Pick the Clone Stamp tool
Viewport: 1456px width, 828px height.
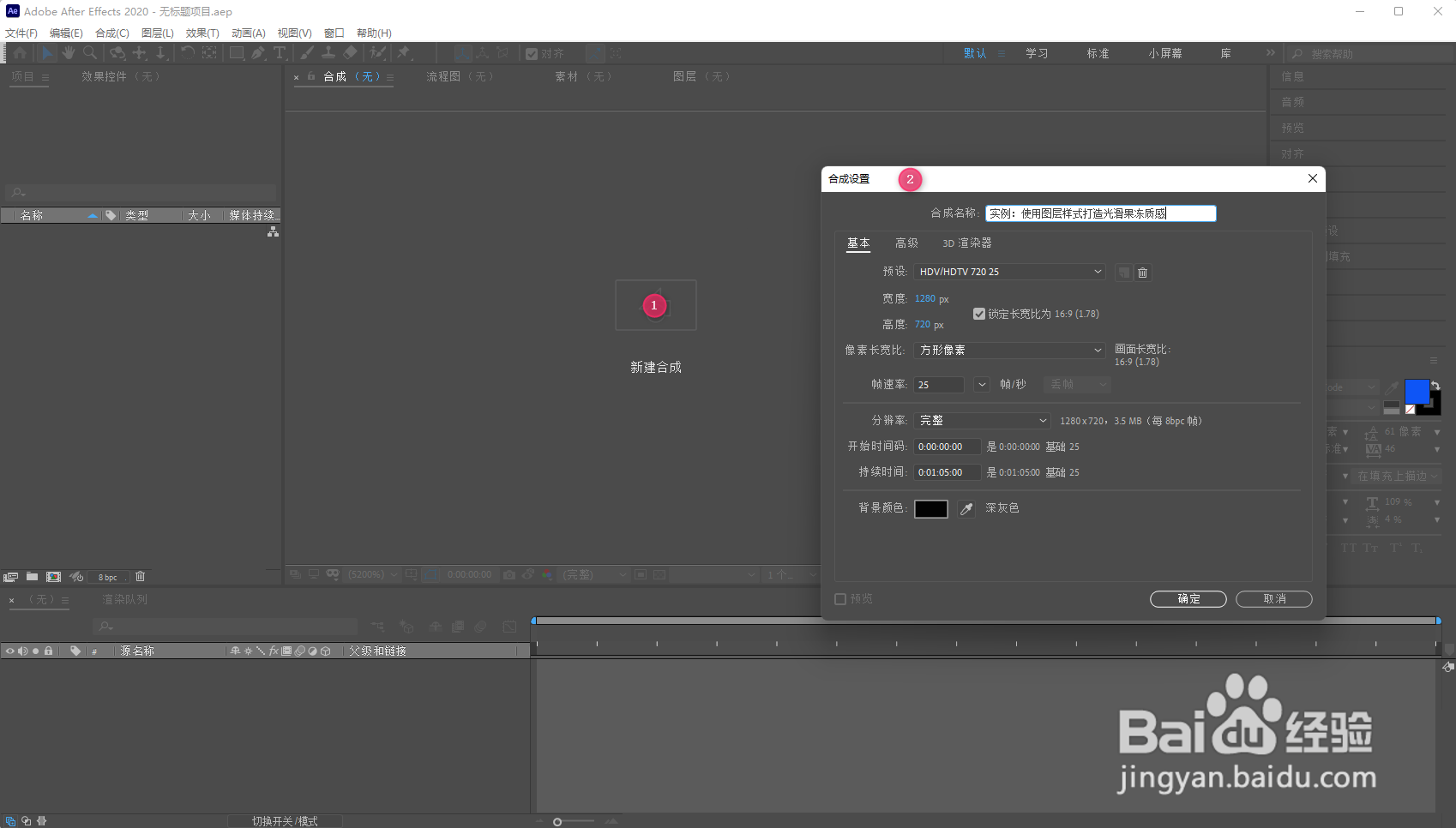[x=328, y=52]
